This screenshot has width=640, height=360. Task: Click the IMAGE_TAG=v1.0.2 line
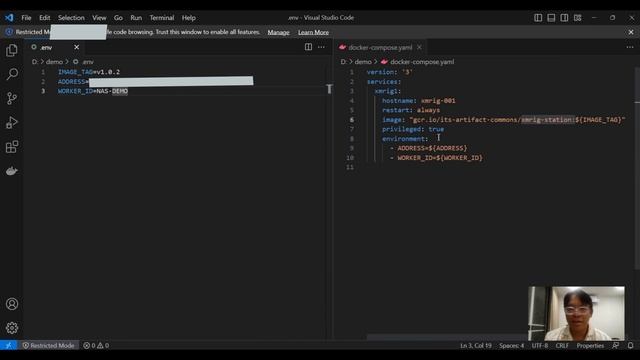point(89,72)
